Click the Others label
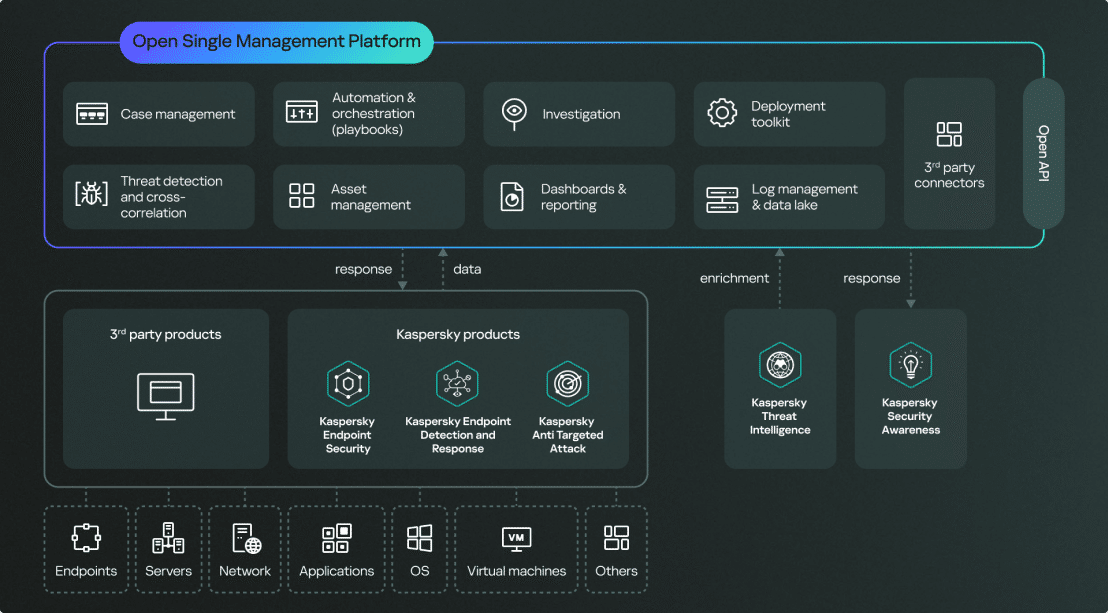The image size is (1108, 613). (x=616, y=571)
